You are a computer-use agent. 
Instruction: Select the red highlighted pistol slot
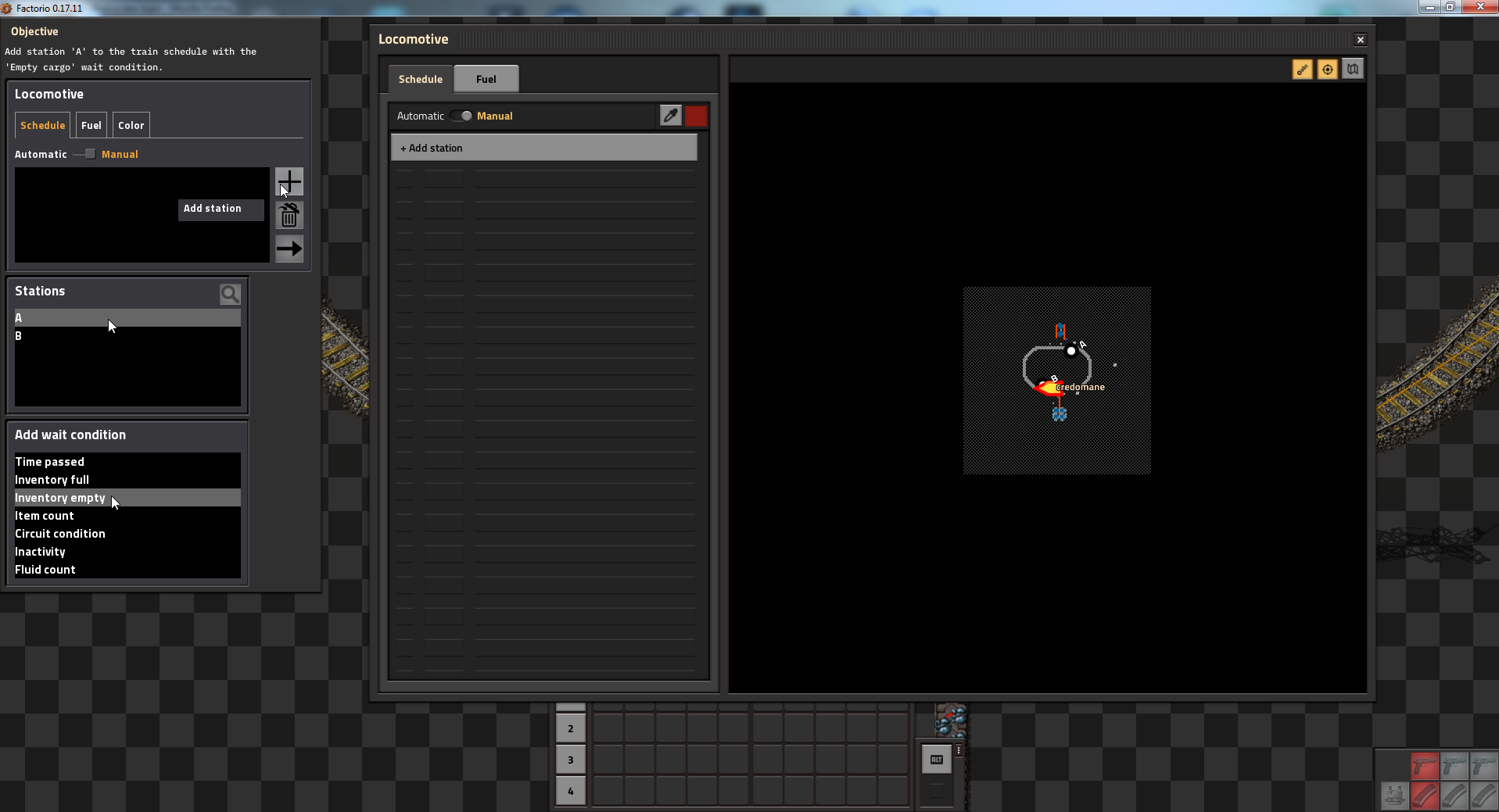[1424, 766]
